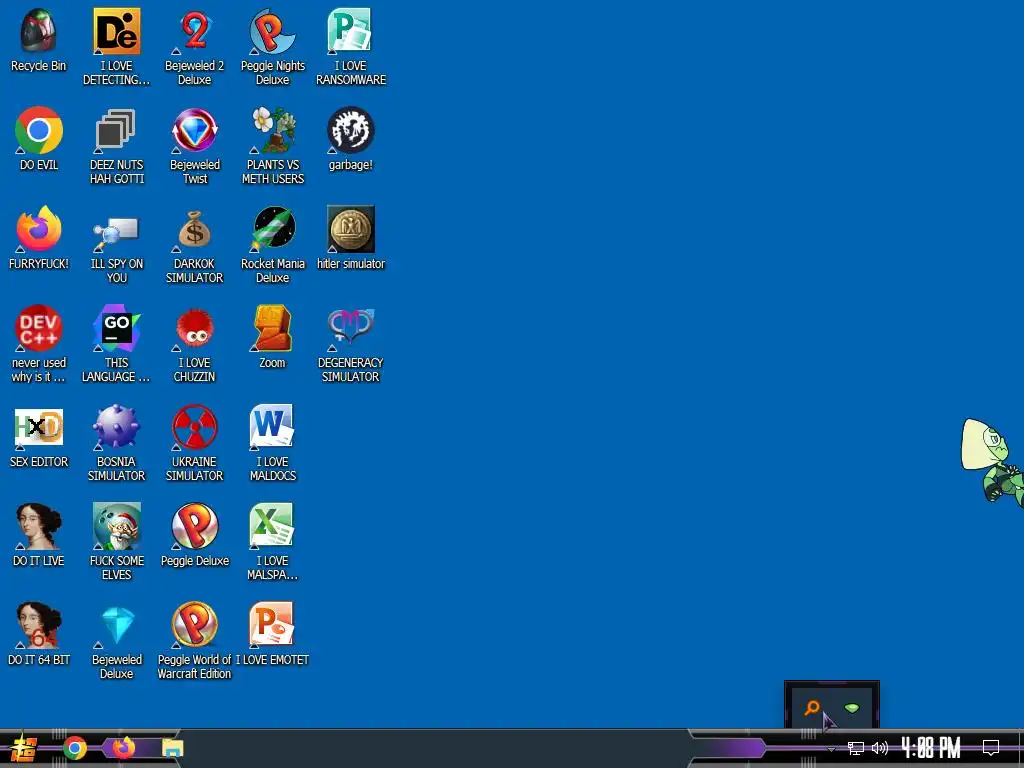This screenshot has height=768, width=1024.
Task: Launch the GoLand 'GO' IDE shortcut
Action: coord(116,328)
